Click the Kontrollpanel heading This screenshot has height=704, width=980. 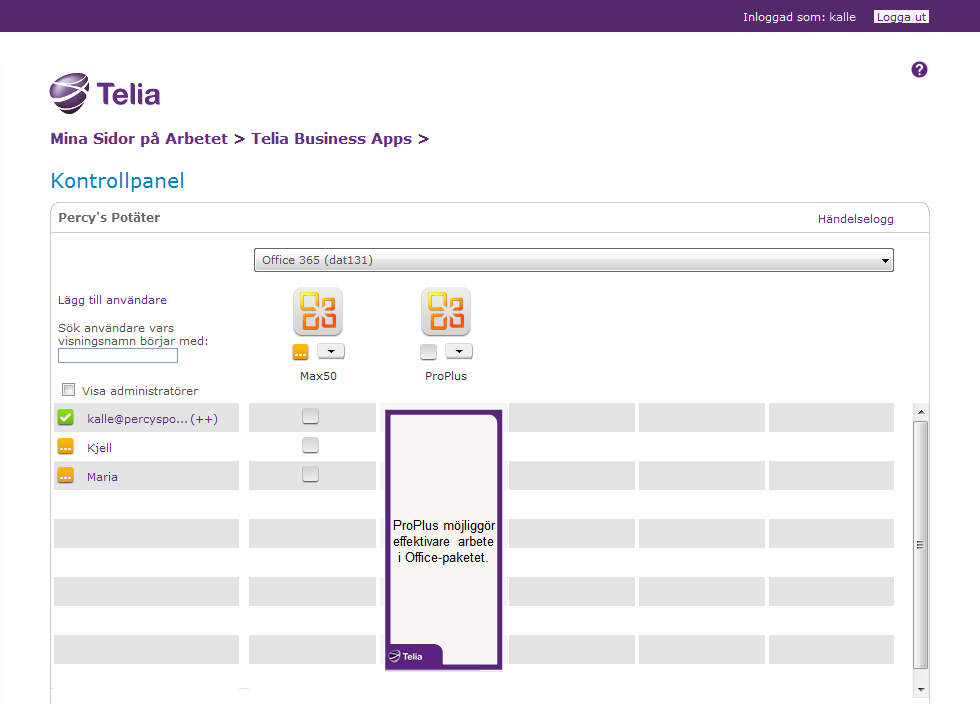[118, 181]
